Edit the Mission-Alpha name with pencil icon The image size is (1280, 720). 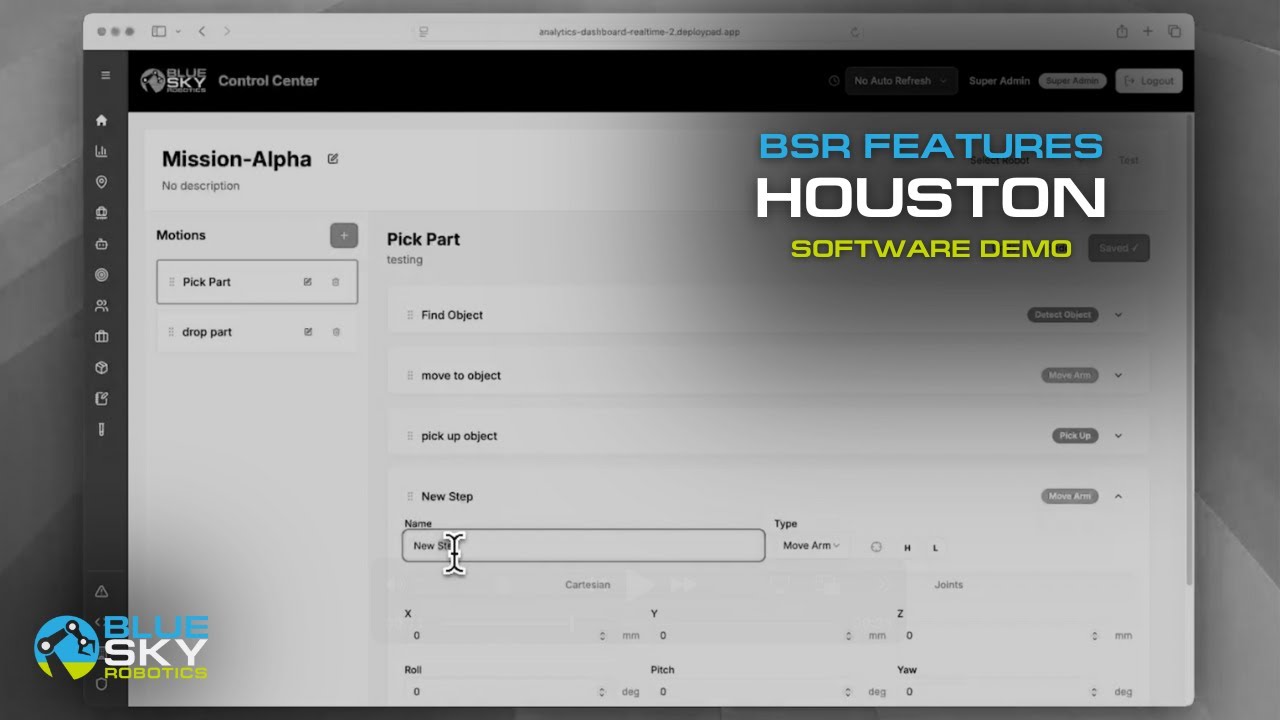pyautogui.click(x=333, y=159)
